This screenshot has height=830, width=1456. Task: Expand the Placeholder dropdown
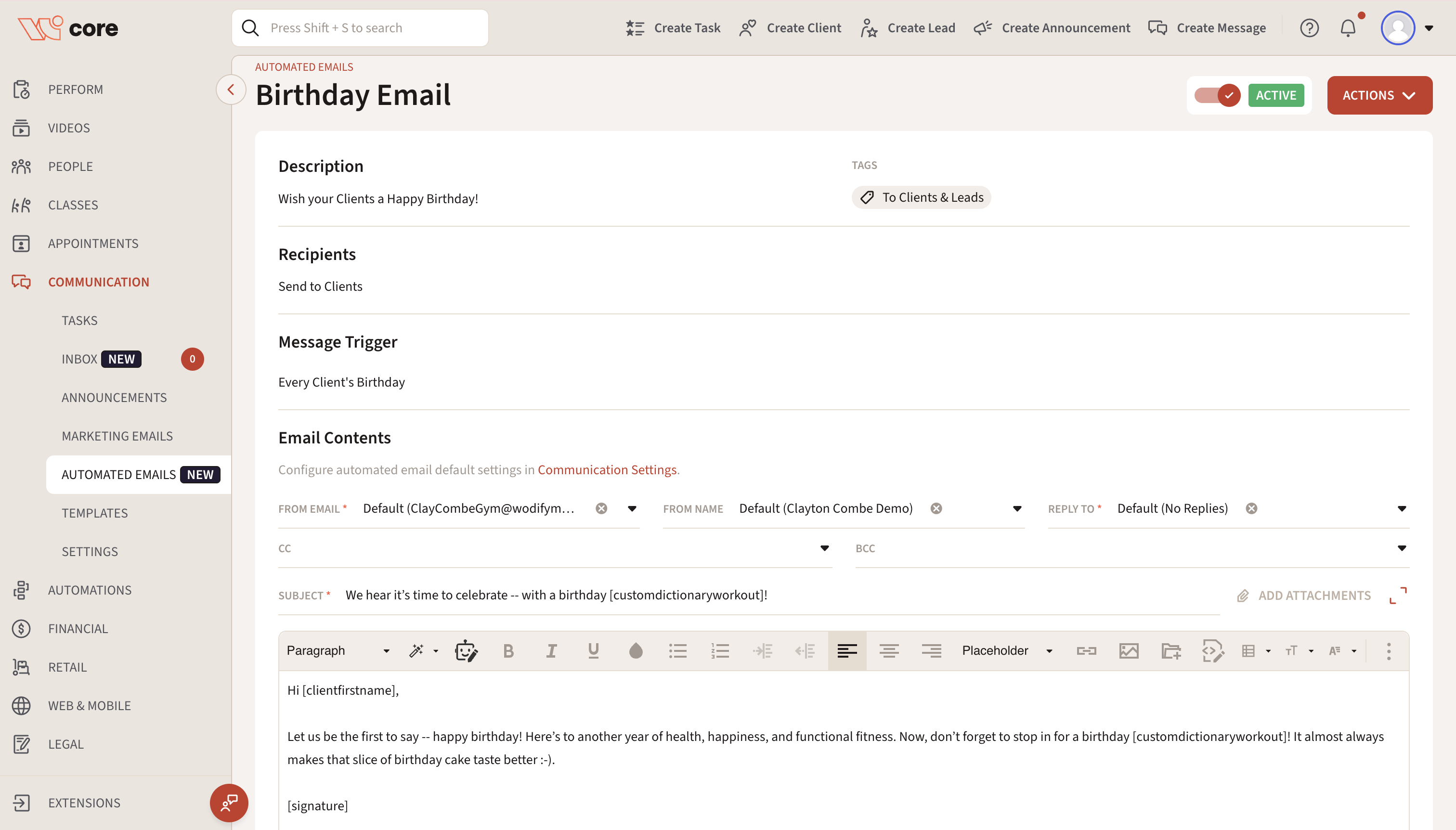click(1006, 650)
